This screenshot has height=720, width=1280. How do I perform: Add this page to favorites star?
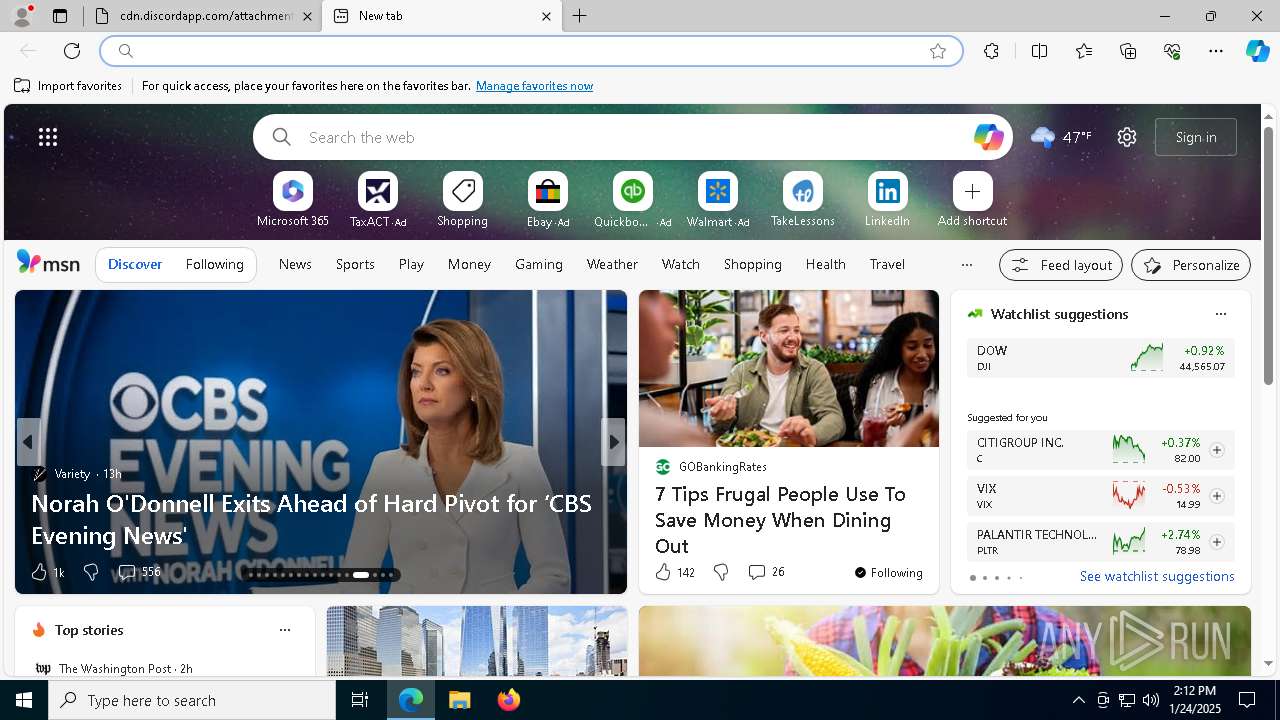click(938, 51)
